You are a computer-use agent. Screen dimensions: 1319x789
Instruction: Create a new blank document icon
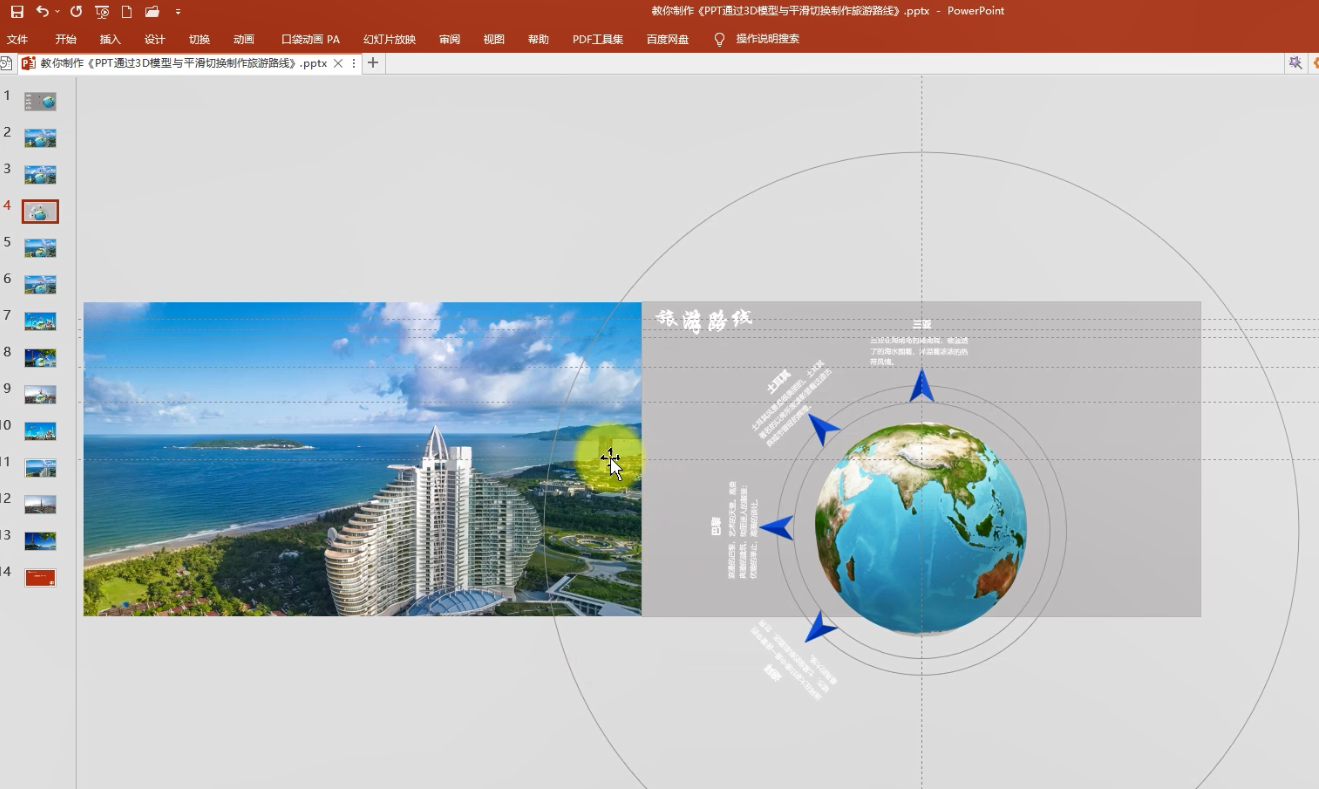point(127,11)
